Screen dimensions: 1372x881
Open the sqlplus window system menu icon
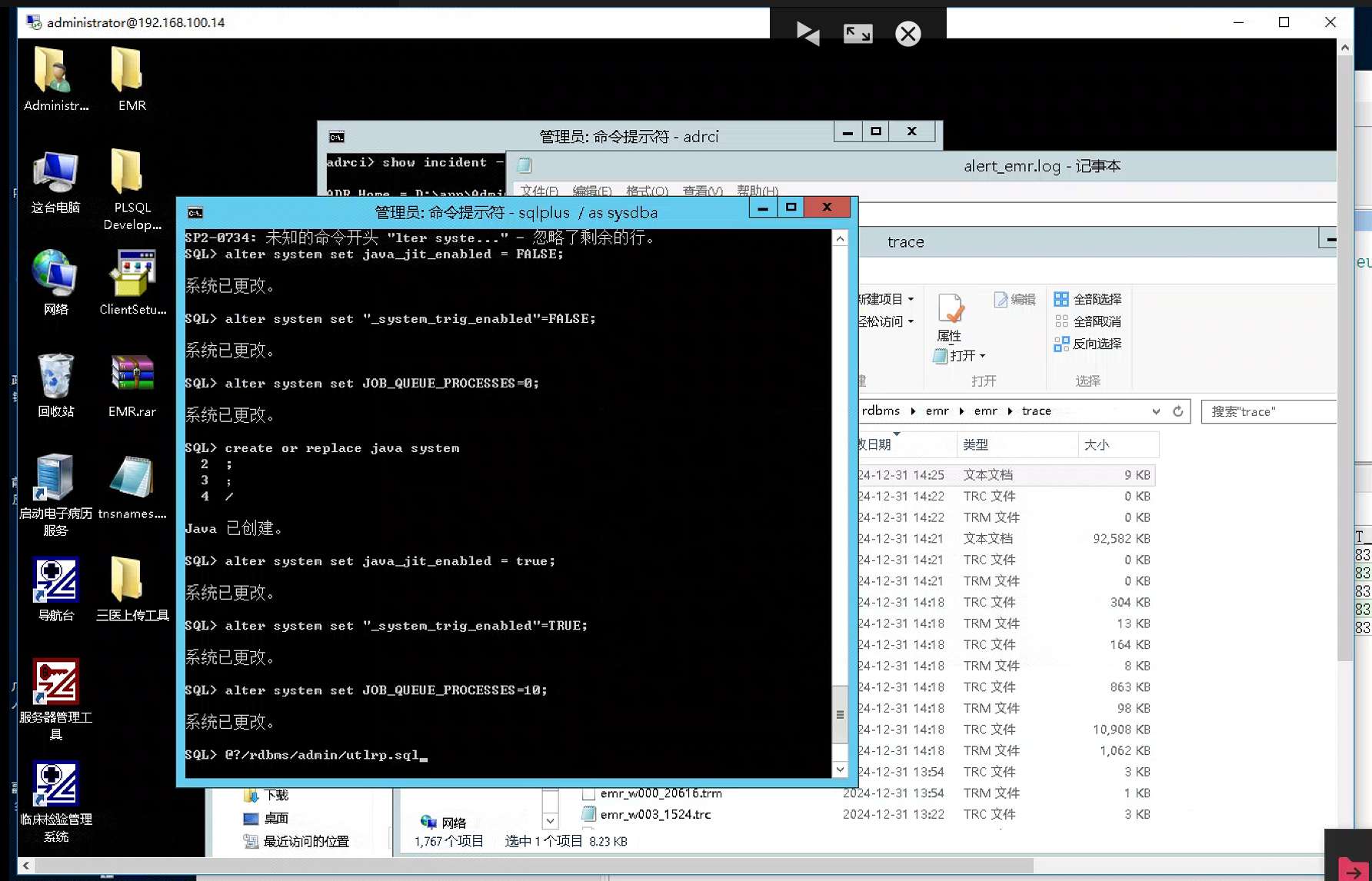[195, 212]
